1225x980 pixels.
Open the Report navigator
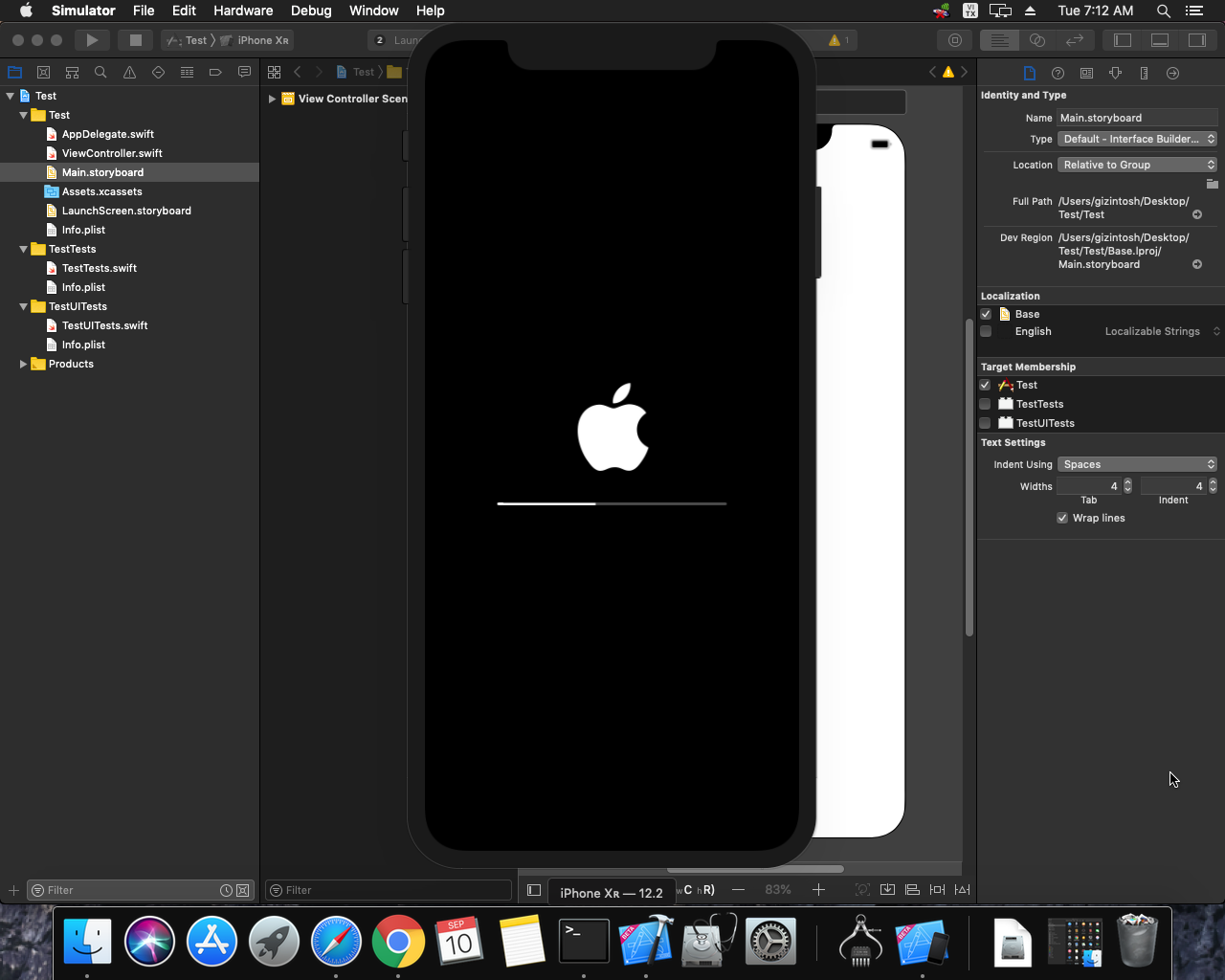coord(244,73)
